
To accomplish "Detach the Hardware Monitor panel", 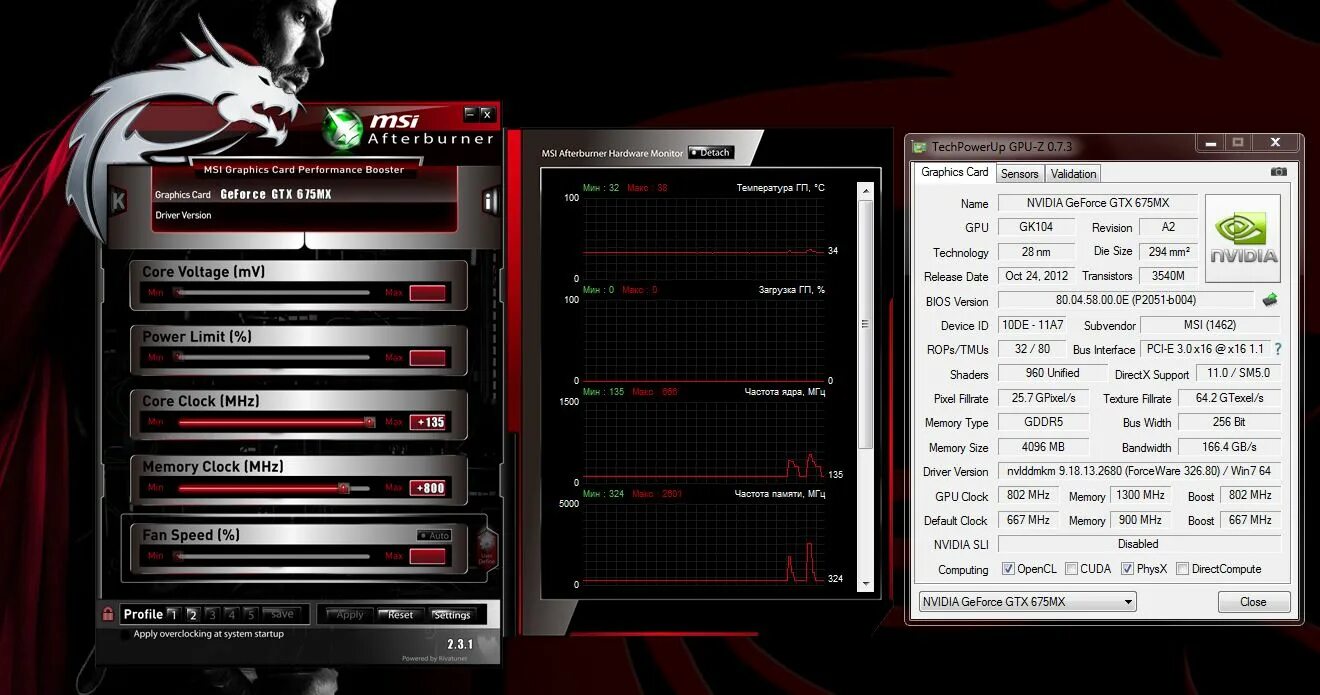I will (x=711, y=153).
